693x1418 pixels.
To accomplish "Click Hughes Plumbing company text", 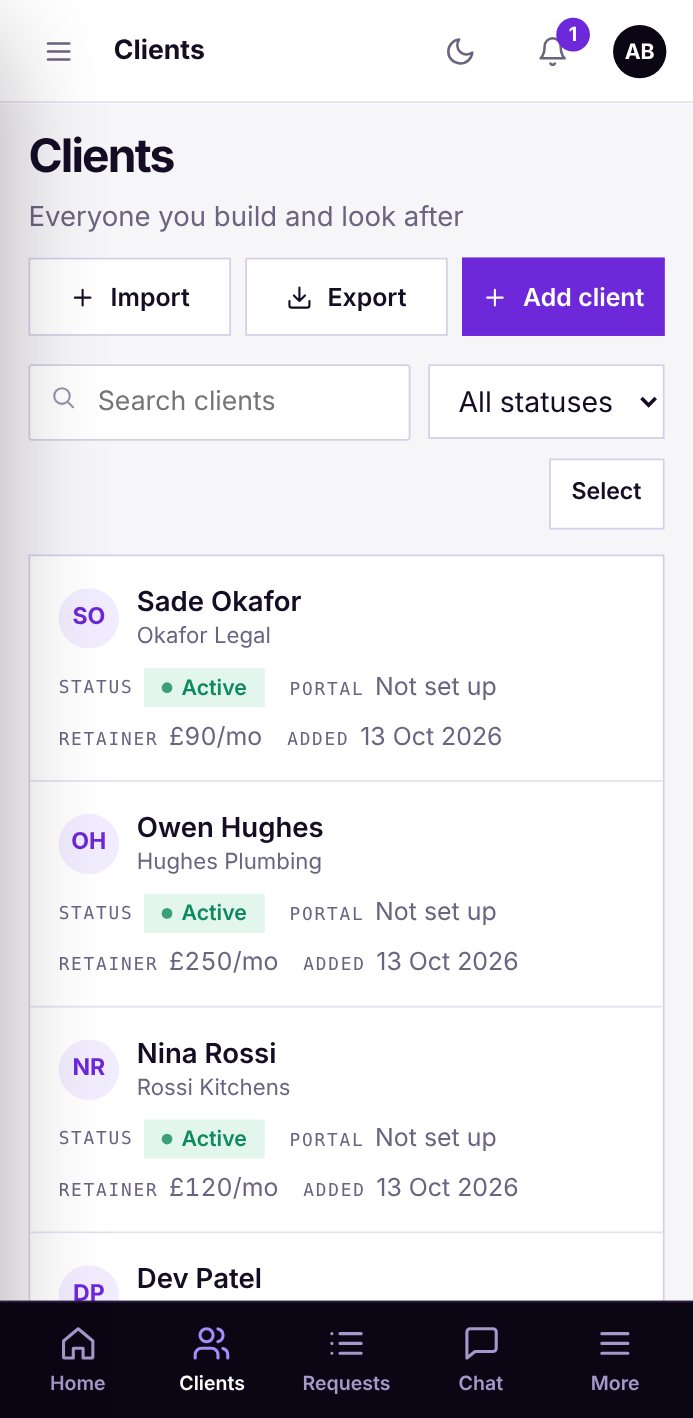I will point(229,861).
